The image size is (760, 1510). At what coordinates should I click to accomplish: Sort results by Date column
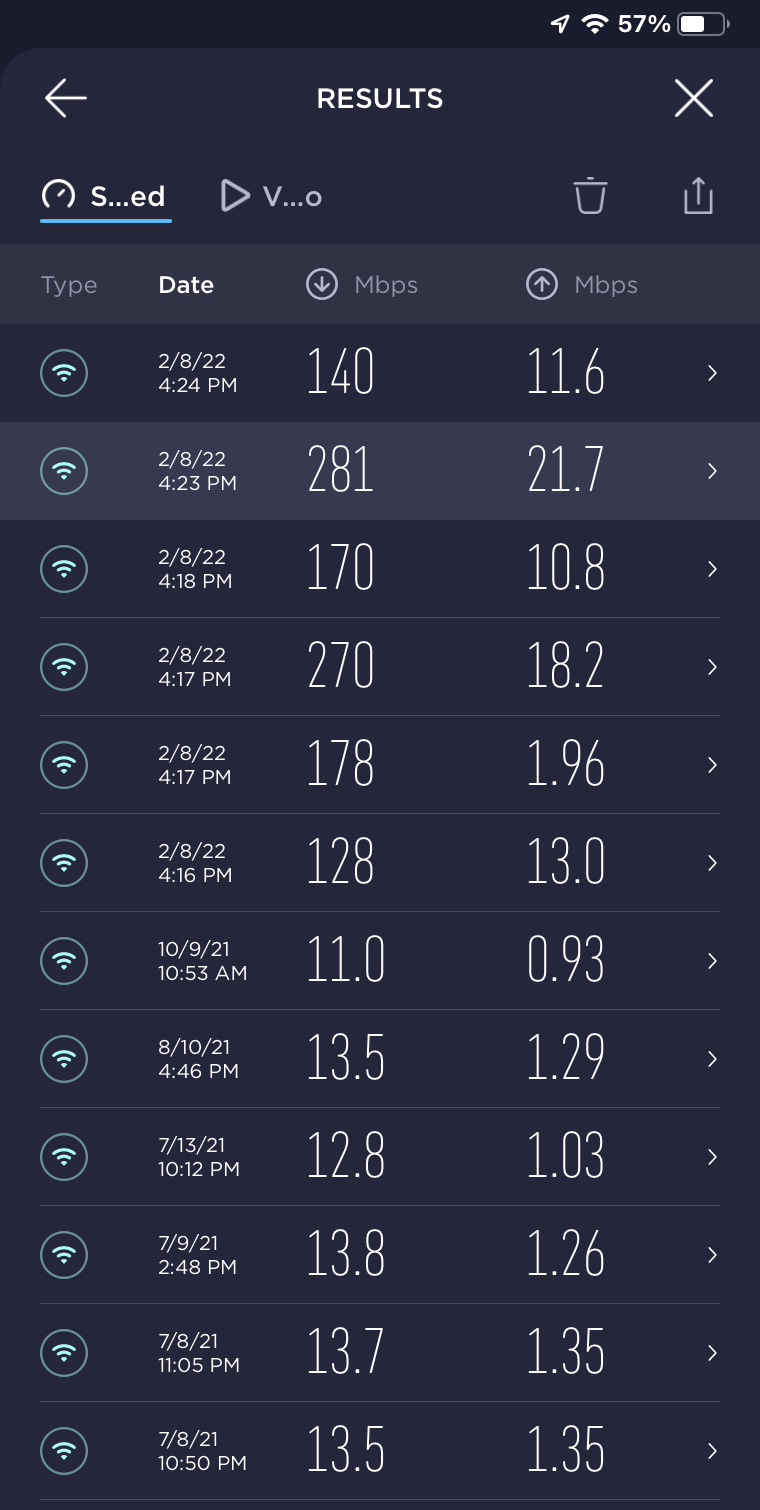186,285
